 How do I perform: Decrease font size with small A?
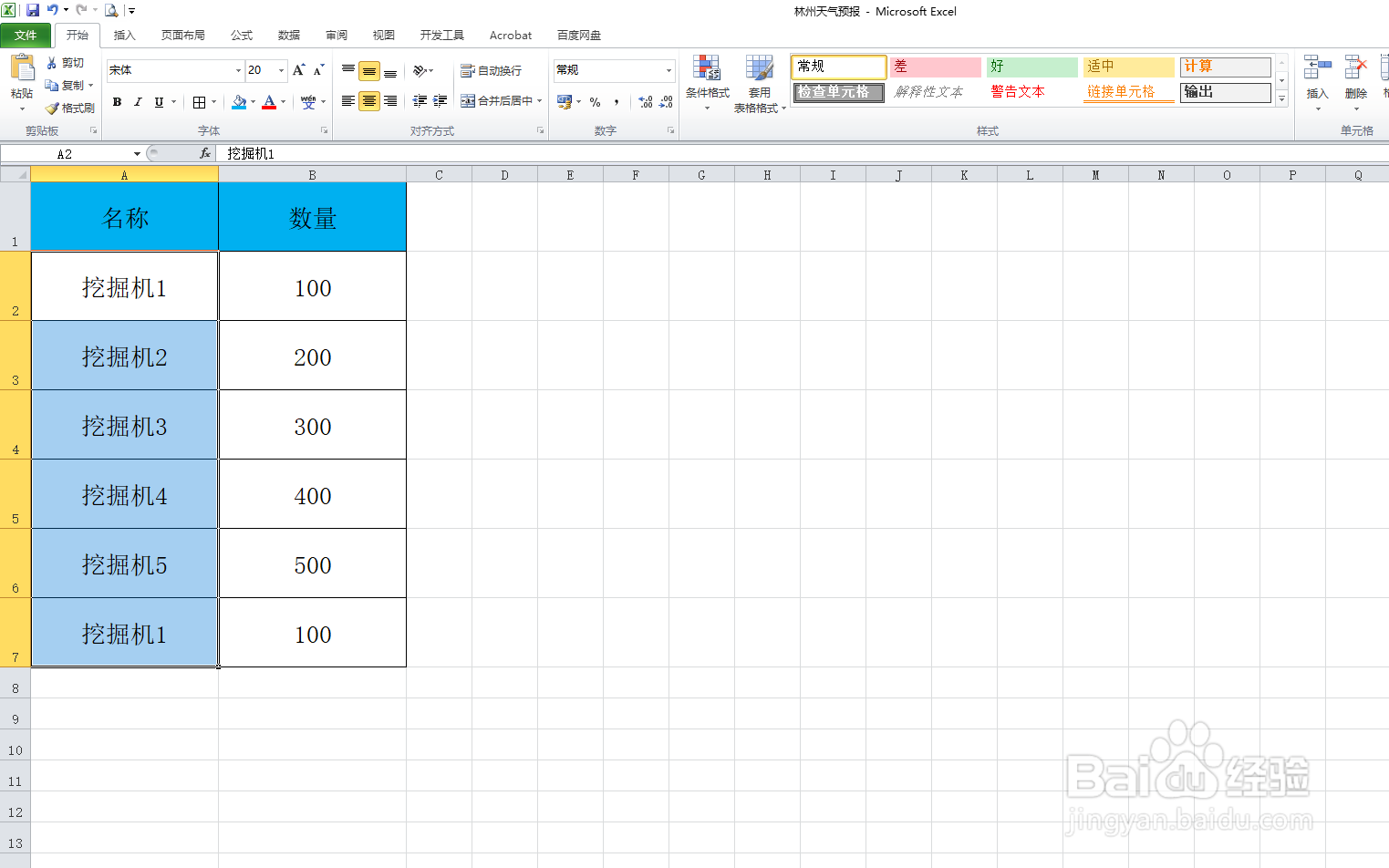pyautogui.click(x=318, y=70)
